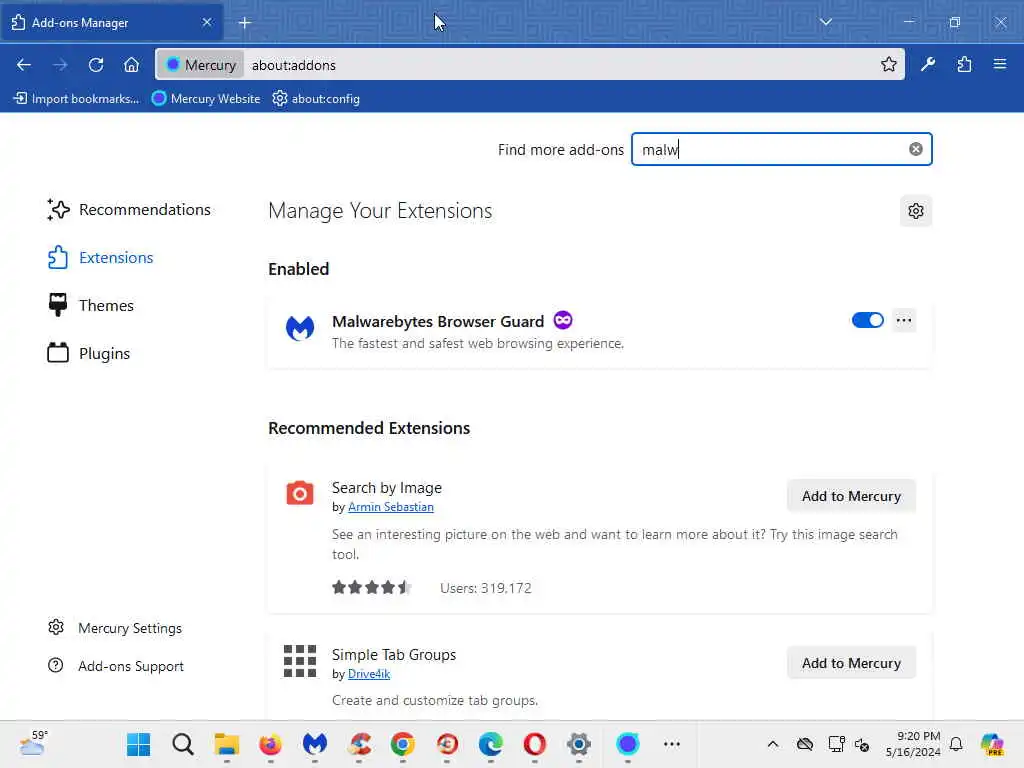Open the clock showing 9:20 PM
Screen dimensions: 1024x768
(x=913, y=744)
